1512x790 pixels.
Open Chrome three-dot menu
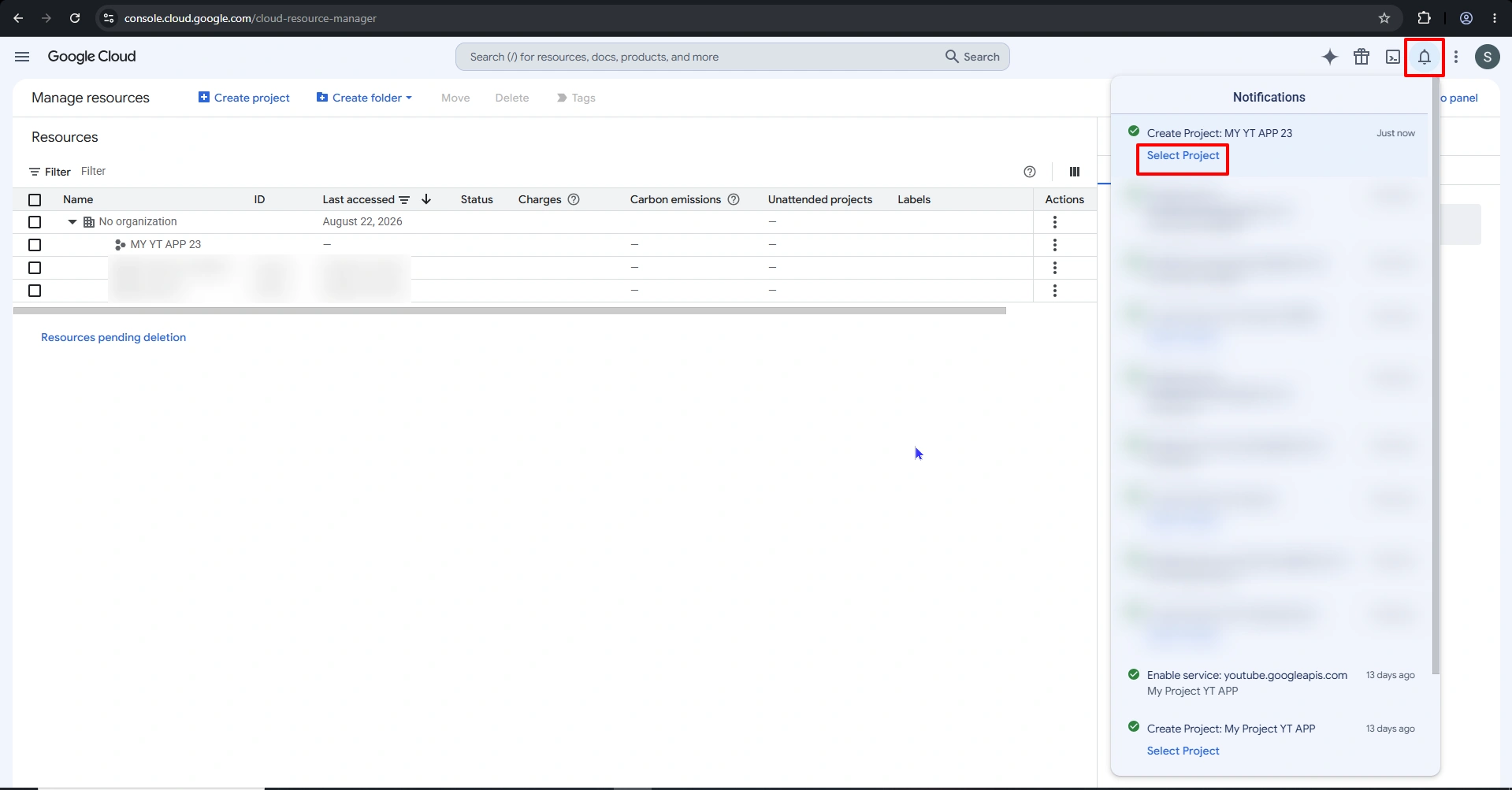point(1495,18)
